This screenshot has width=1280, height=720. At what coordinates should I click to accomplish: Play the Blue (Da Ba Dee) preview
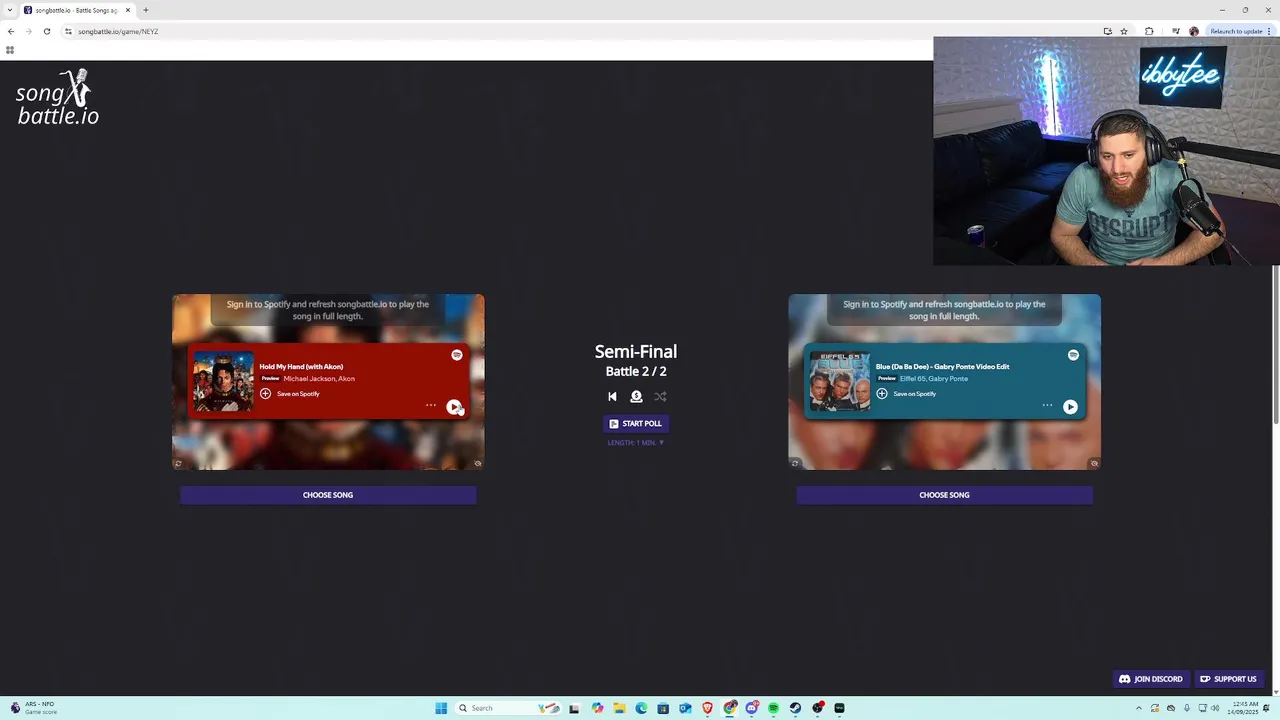(1070, 407)
